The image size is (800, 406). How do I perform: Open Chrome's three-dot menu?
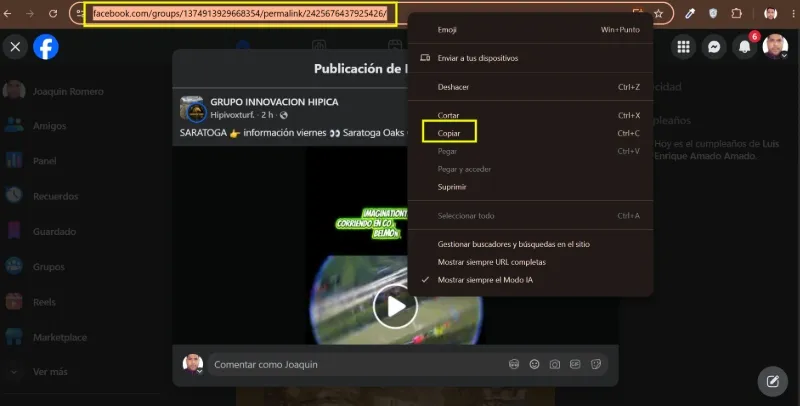click(794, 14)
